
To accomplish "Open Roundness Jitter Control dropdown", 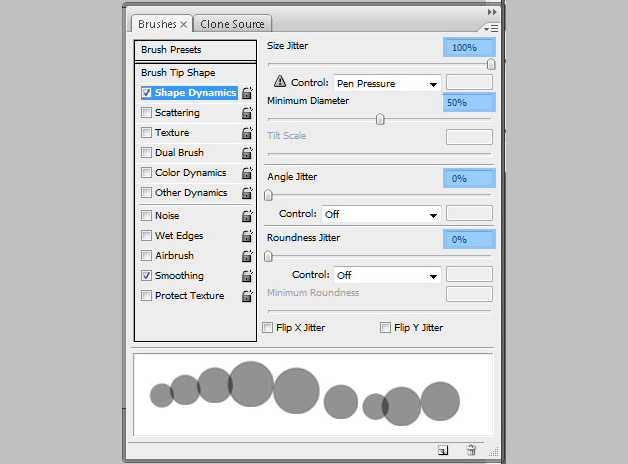I will pyautogui.click(x=387, y=275).
